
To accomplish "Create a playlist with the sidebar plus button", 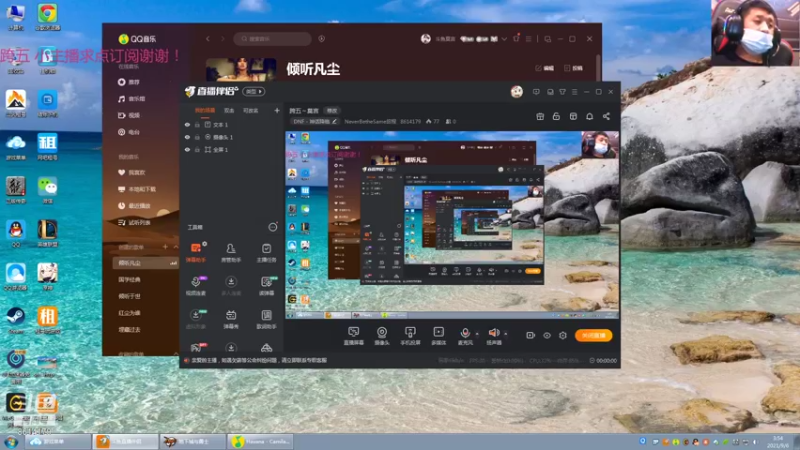I will pyautogui.click(x=165, y=247).
